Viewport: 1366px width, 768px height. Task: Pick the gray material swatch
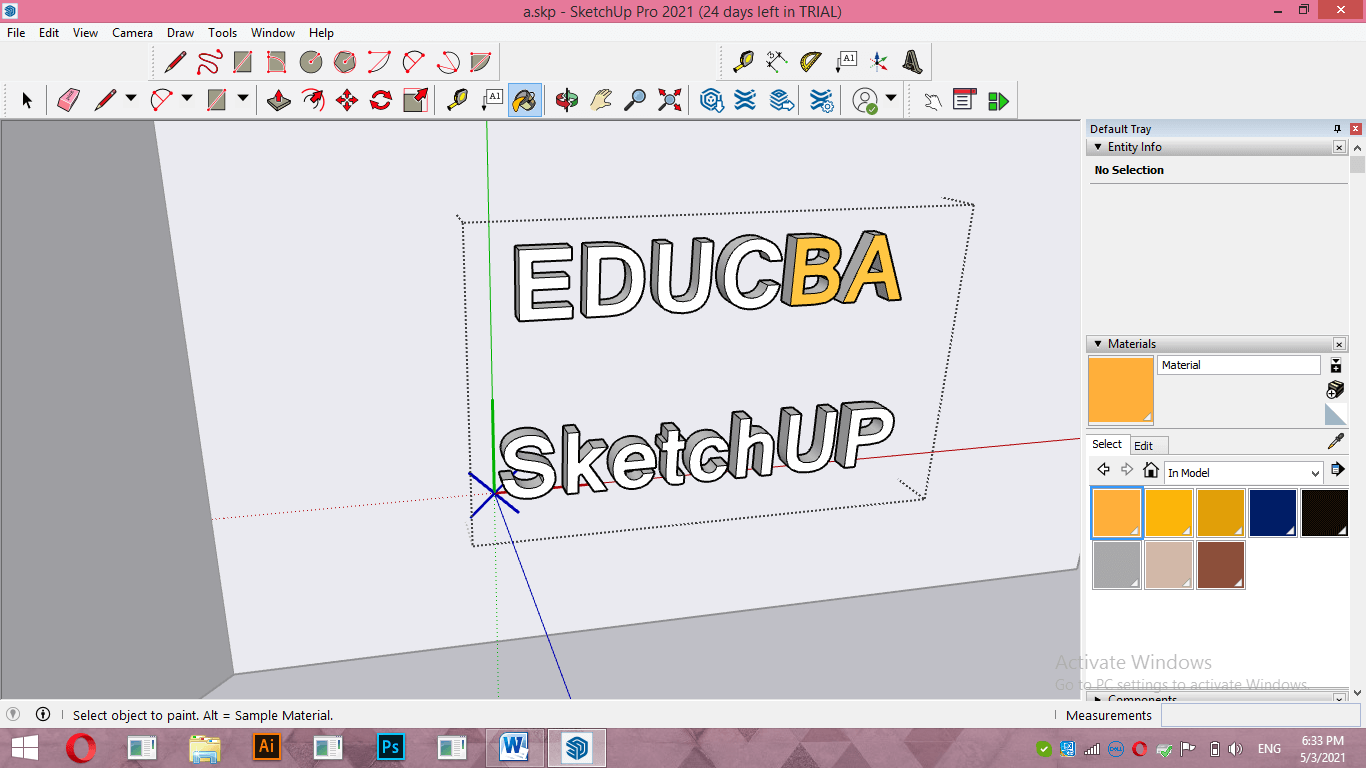[1117, 565]
